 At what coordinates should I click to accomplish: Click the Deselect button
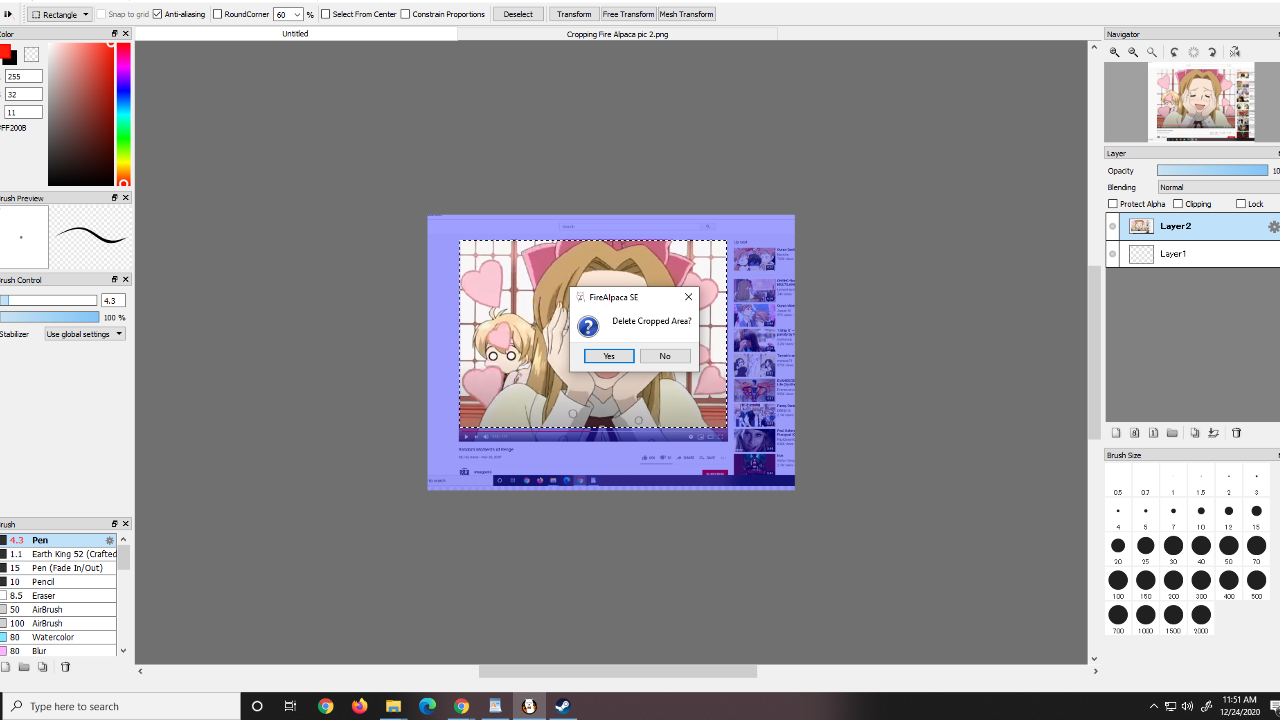(x=518, y=14)
